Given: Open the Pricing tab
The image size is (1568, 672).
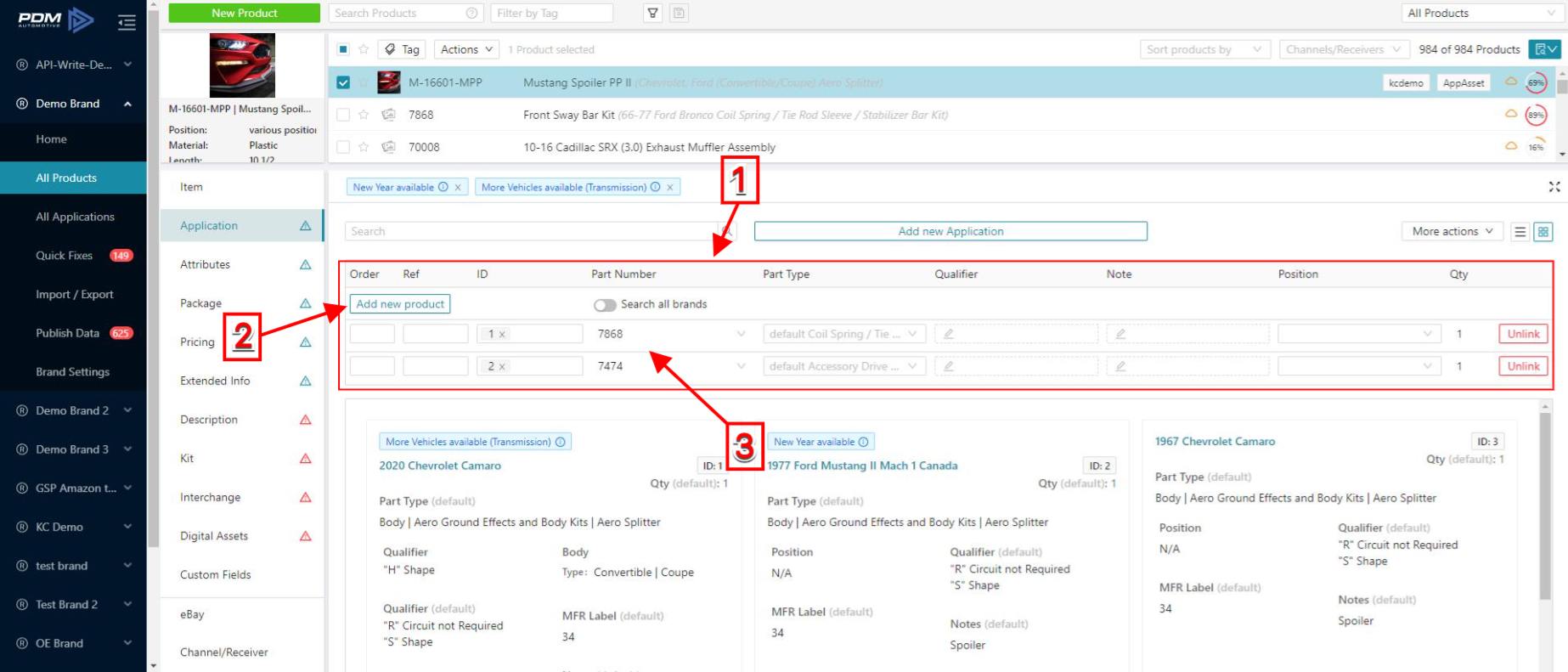Looking at the screenshot, I should click(241, 342).
